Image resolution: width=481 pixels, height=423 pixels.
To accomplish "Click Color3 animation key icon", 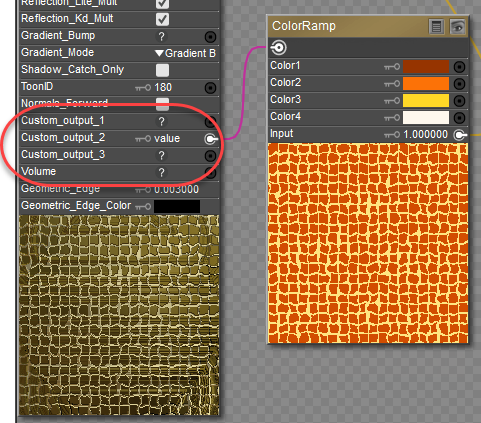I will click(x=392, y=101).
